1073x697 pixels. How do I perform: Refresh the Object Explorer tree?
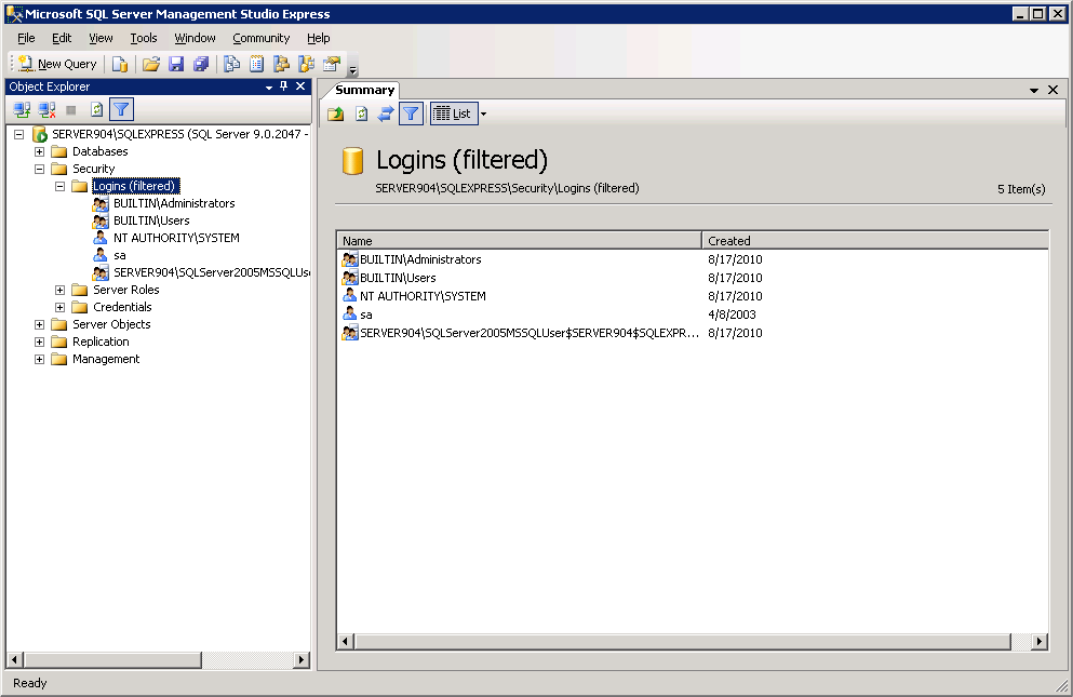click(97, 110)
